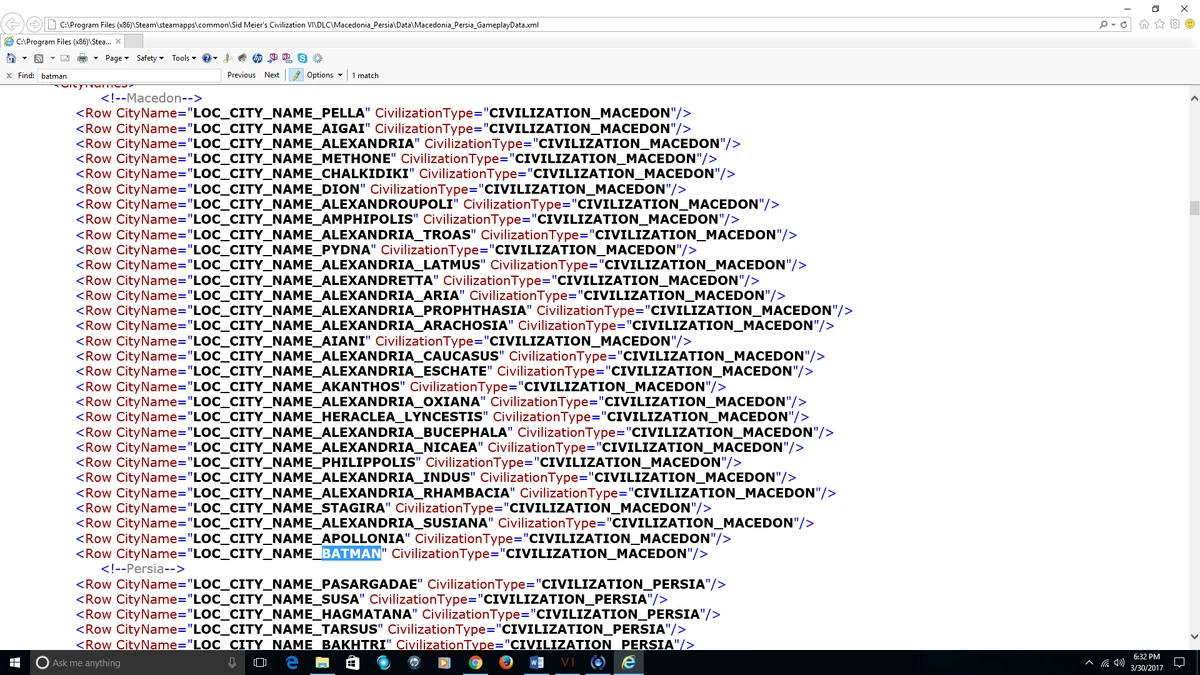Open a new tab with blank tab button
The height and width of the screenshot is (675, 1200).
[134, 42]
